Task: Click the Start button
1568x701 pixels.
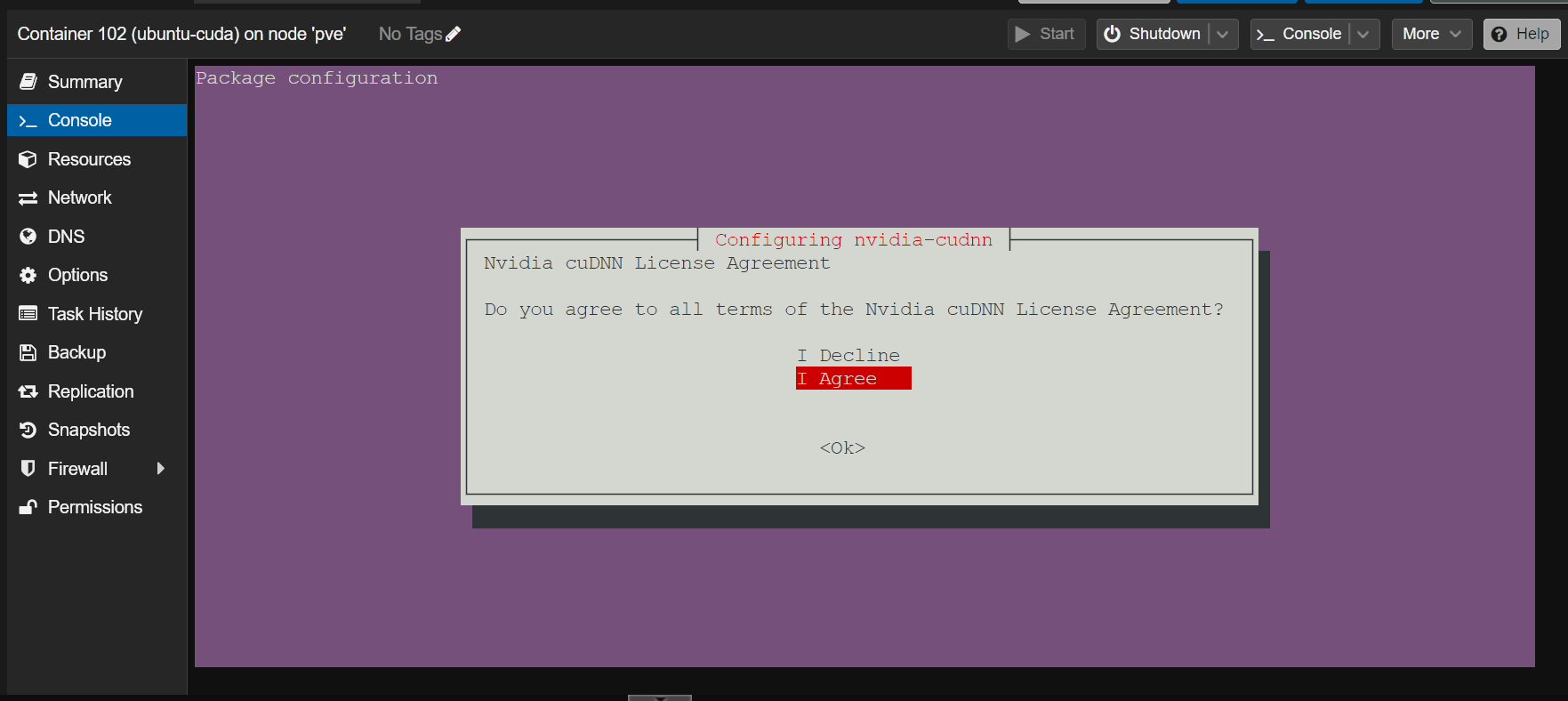Action: point(1046,34)
